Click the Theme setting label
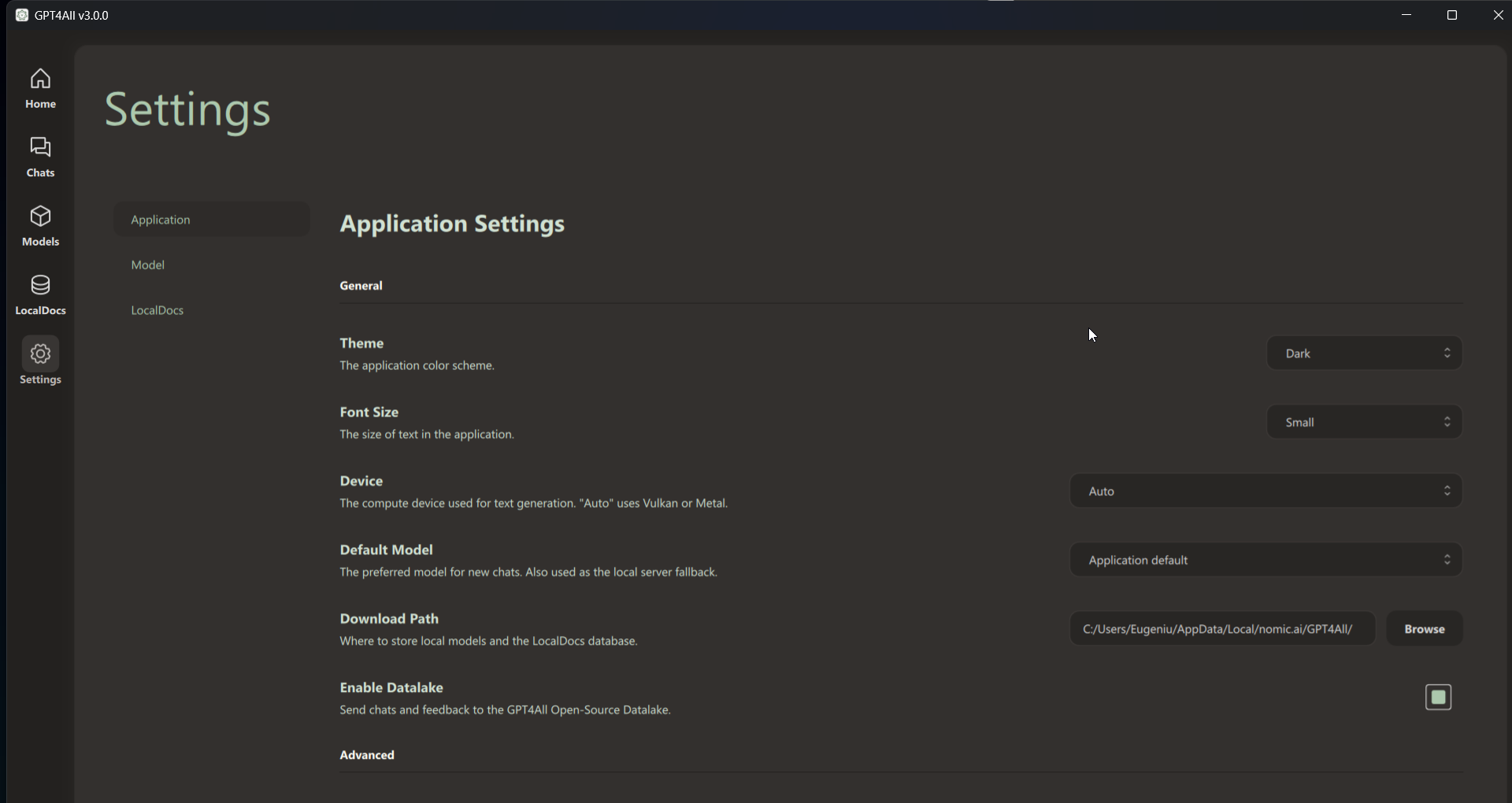Screen dimensions: 1512x803 (361, 343)
